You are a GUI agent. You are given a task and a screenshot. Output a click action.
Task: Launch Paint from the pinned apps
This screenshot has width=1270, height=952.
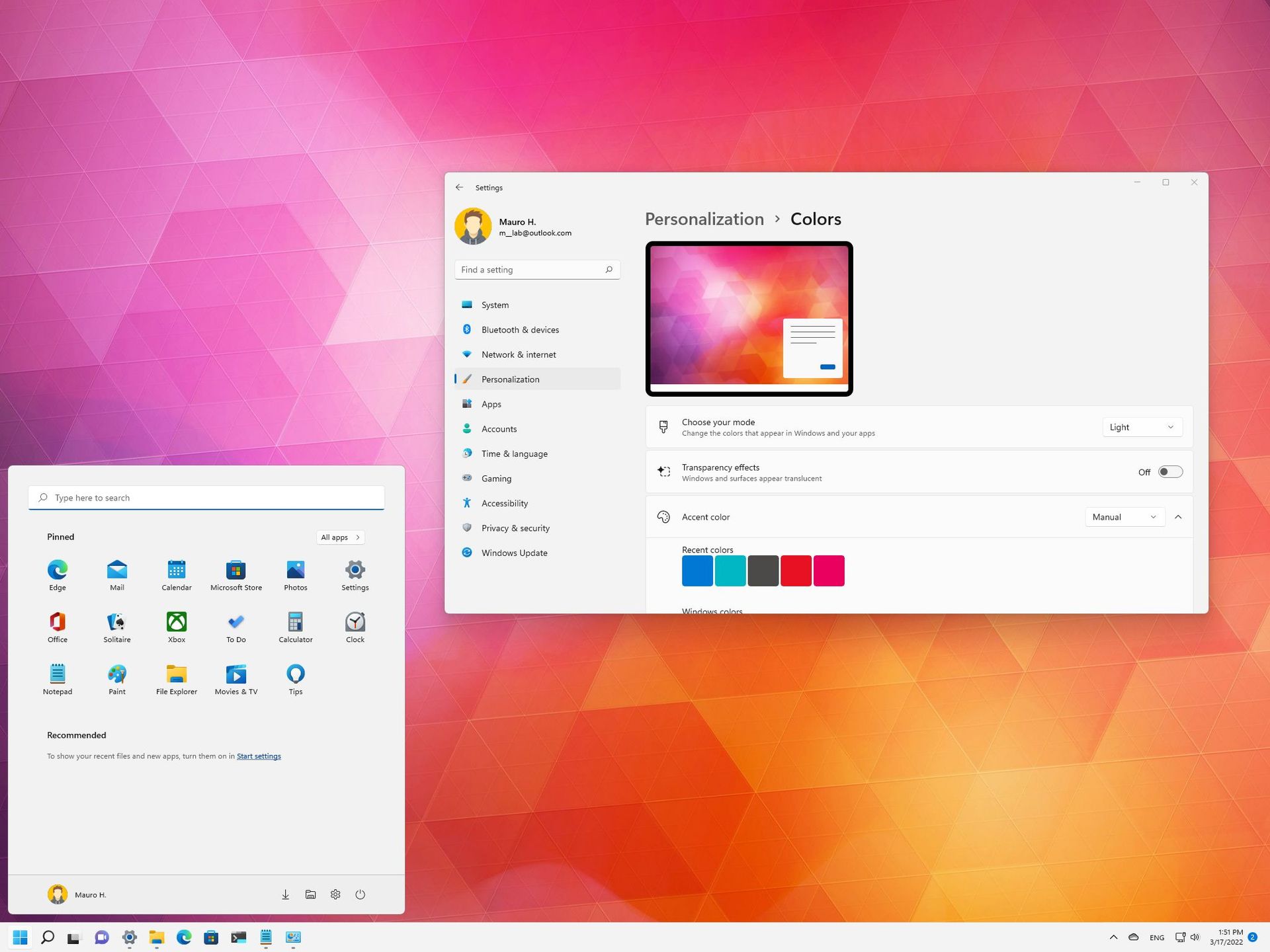pos(116,673)
